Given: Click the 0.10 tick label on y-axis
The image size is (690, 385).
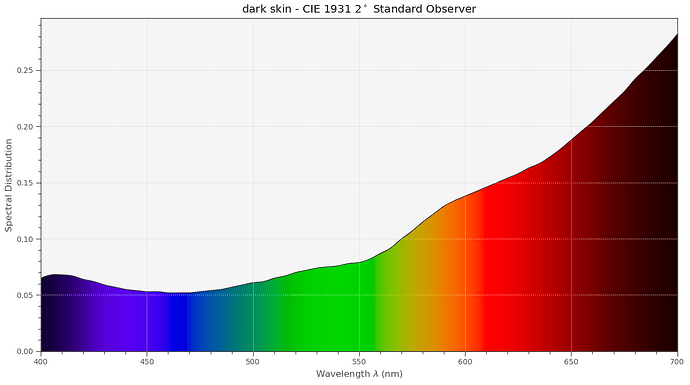Looking at the screenshot, I should [25, 239].
